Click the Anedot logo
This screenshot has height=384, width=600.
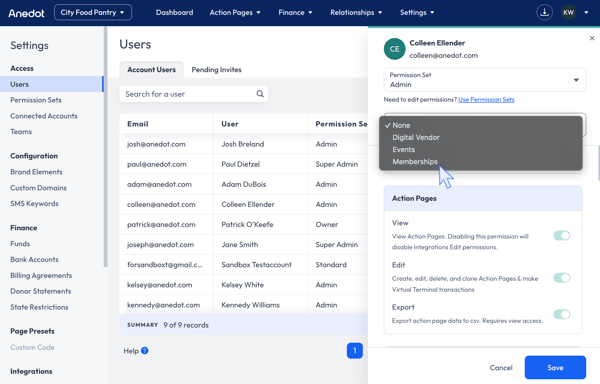tap(26, 13)
